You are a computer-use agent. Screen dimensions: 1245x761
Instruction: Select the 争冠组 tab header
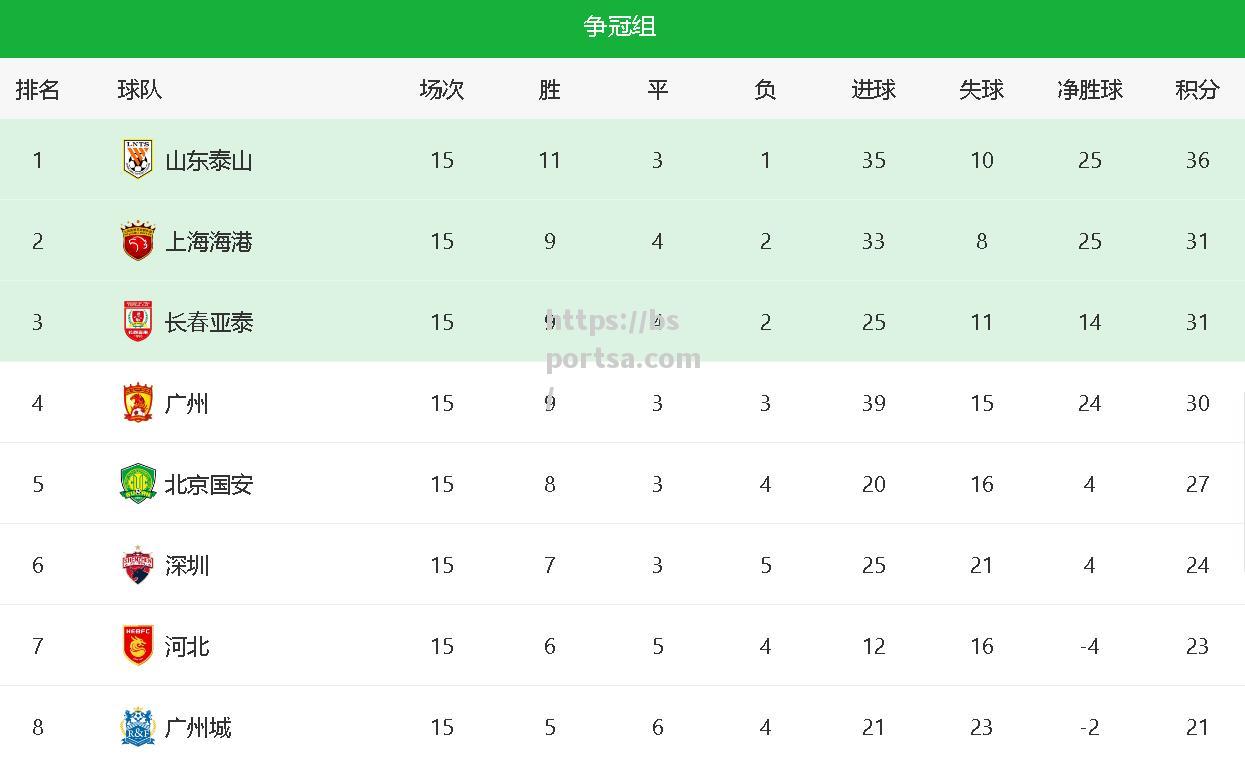tap(620, 27)
